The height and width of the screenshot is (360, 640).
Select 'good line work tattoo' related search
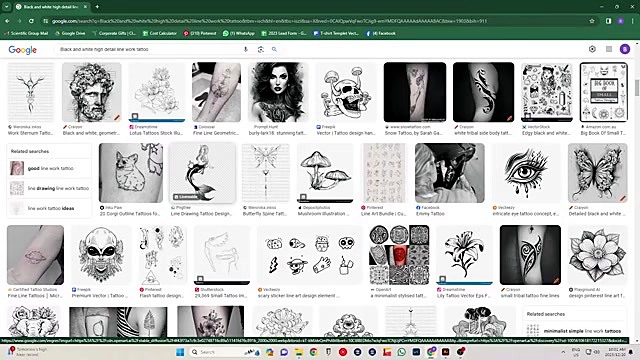[x=49, y=168]
